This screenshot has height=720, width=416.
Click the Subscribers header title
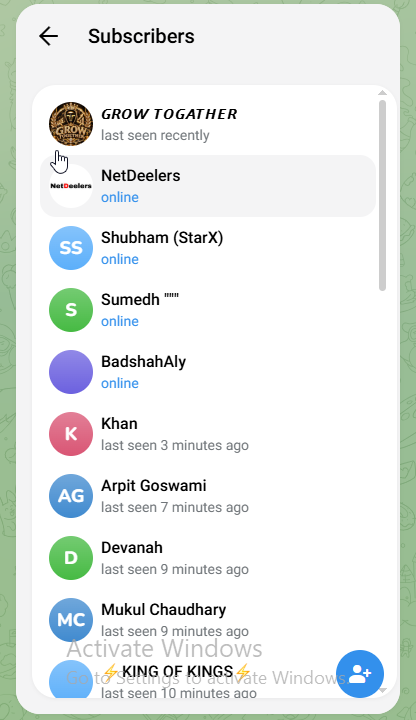point(141,36)
